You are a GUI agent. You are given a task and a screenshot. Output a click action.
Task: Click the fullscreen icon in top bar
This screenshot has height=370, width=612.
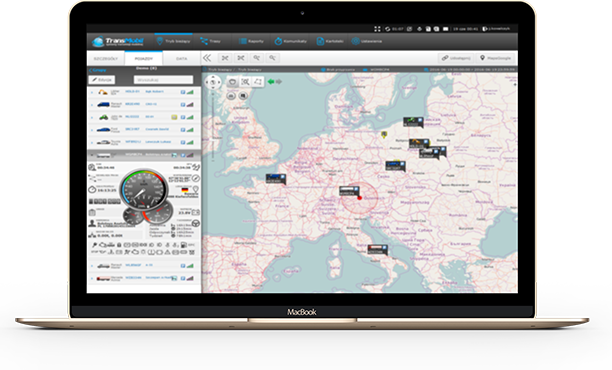point(377,29)
